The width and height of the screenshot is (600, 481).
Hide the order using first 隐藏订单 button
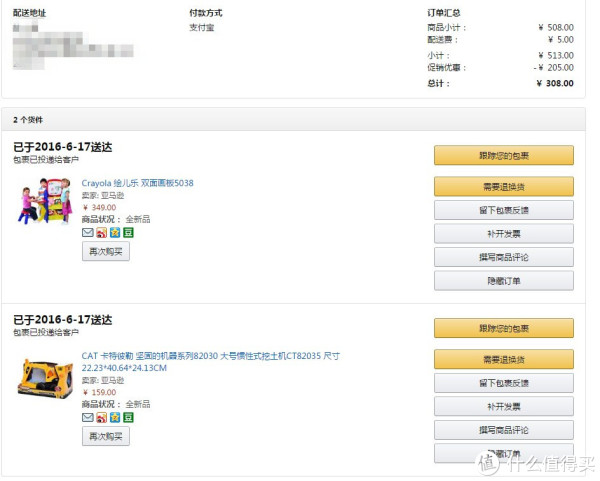point(504,281)
